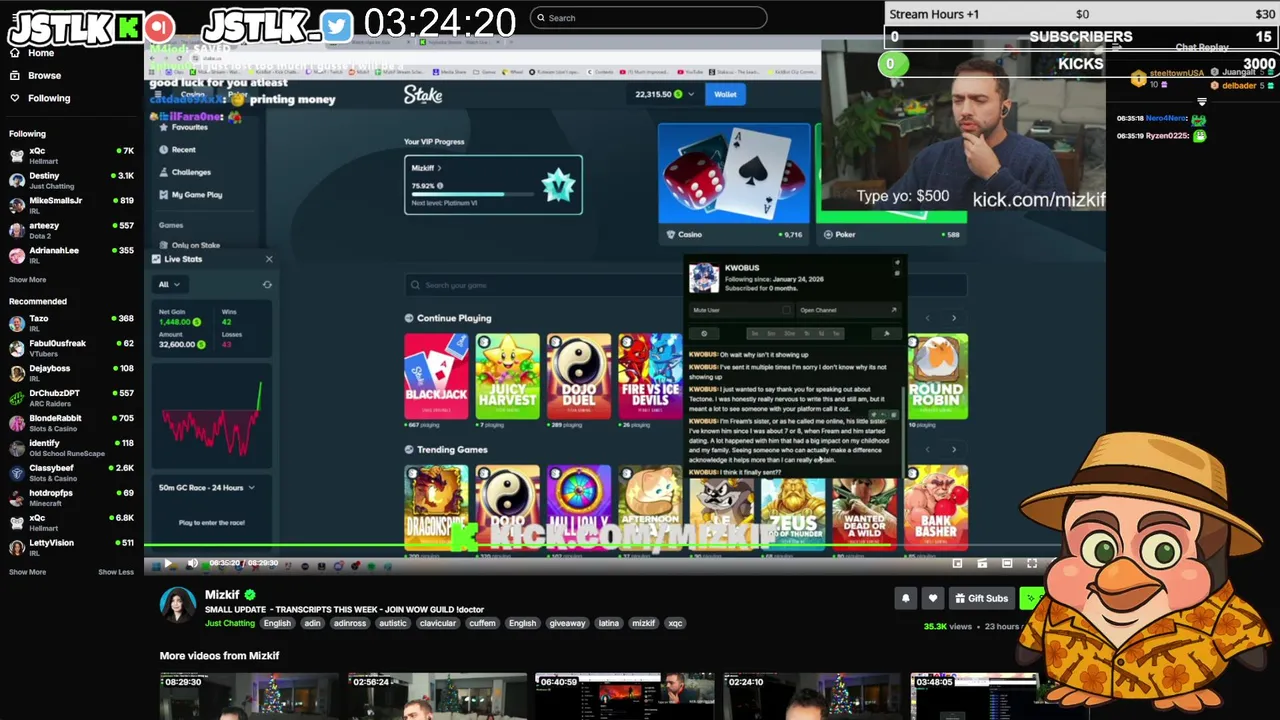
Task: Open Recent in the Stake sidebar
Action: [183, 150]
